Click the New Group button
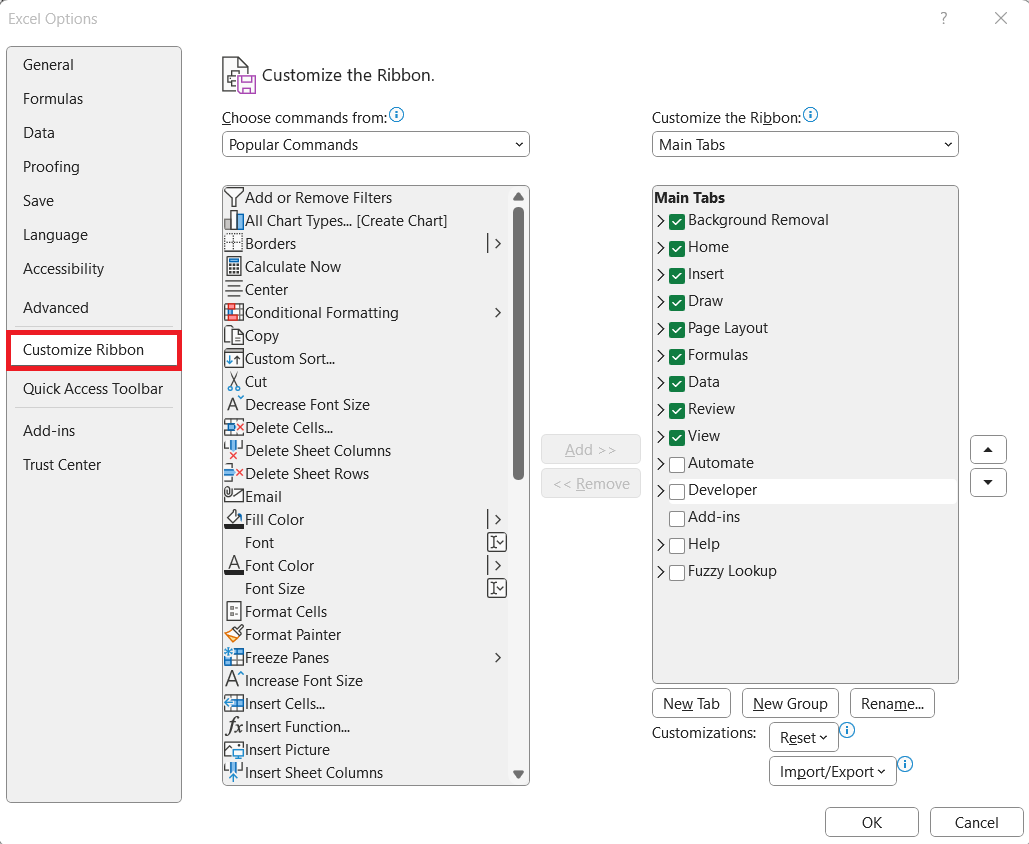Viewport: 1029px width, 844px height. tap(790, 704)
